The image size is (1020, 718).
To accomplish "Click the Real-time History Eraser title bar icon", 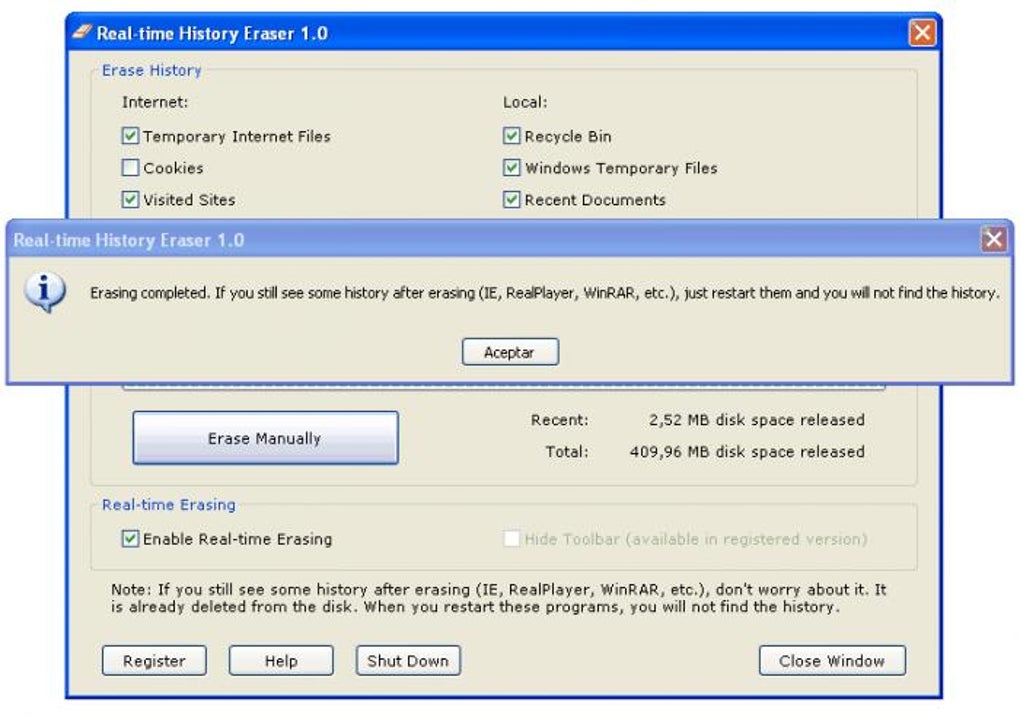I will [x=80, y=33].
